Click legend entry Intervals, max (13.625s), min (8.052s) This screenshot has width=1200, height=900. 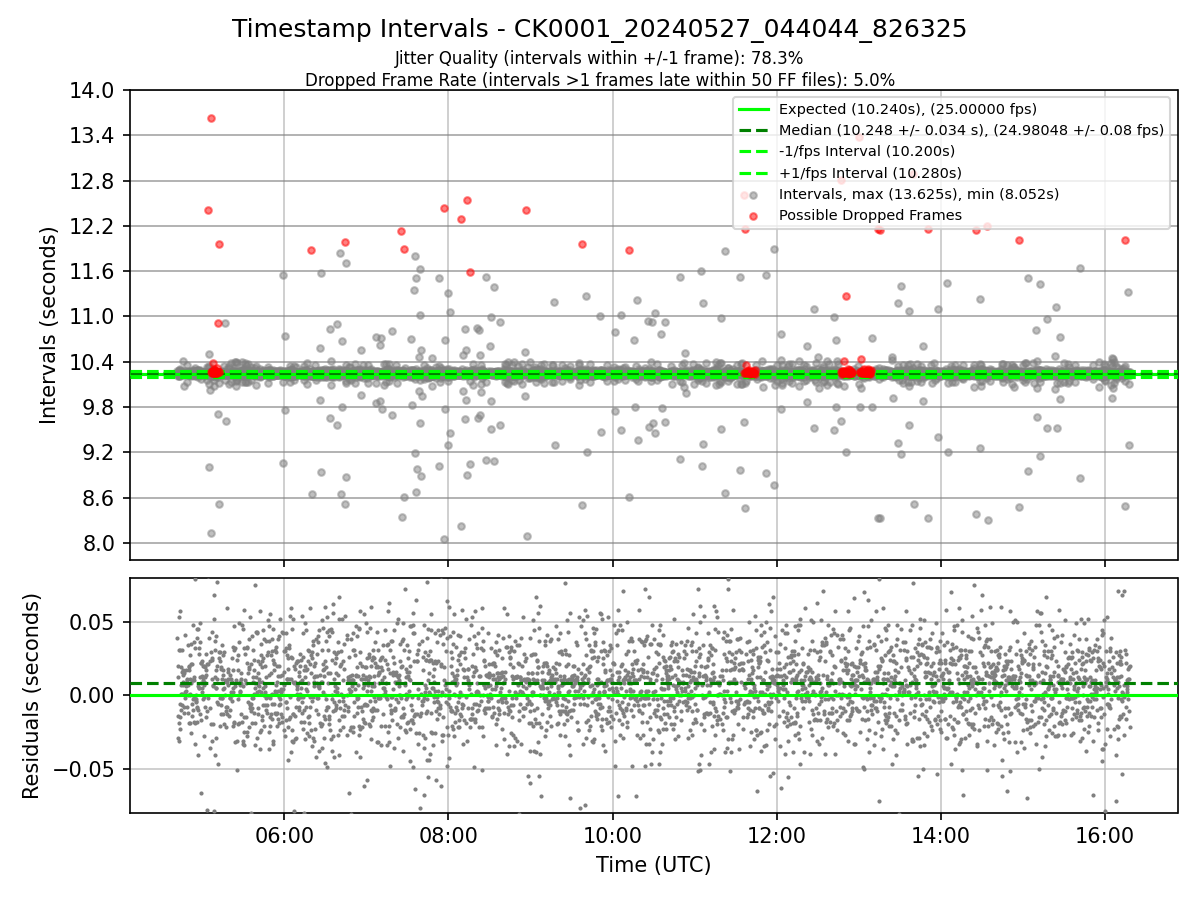click(919, 194)
